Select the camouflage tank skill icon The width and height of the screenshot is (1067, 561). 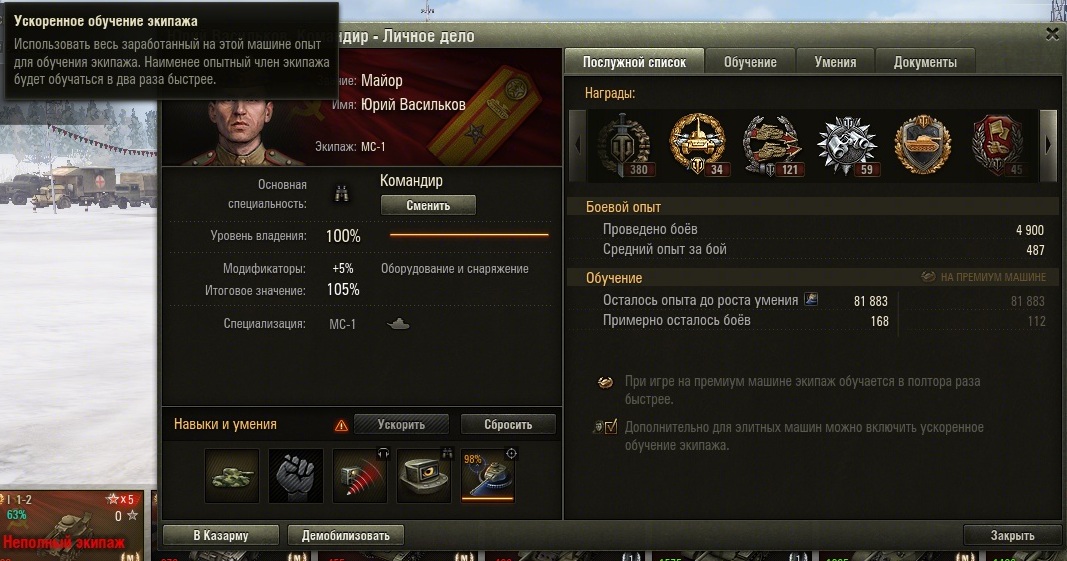(231, 475)
